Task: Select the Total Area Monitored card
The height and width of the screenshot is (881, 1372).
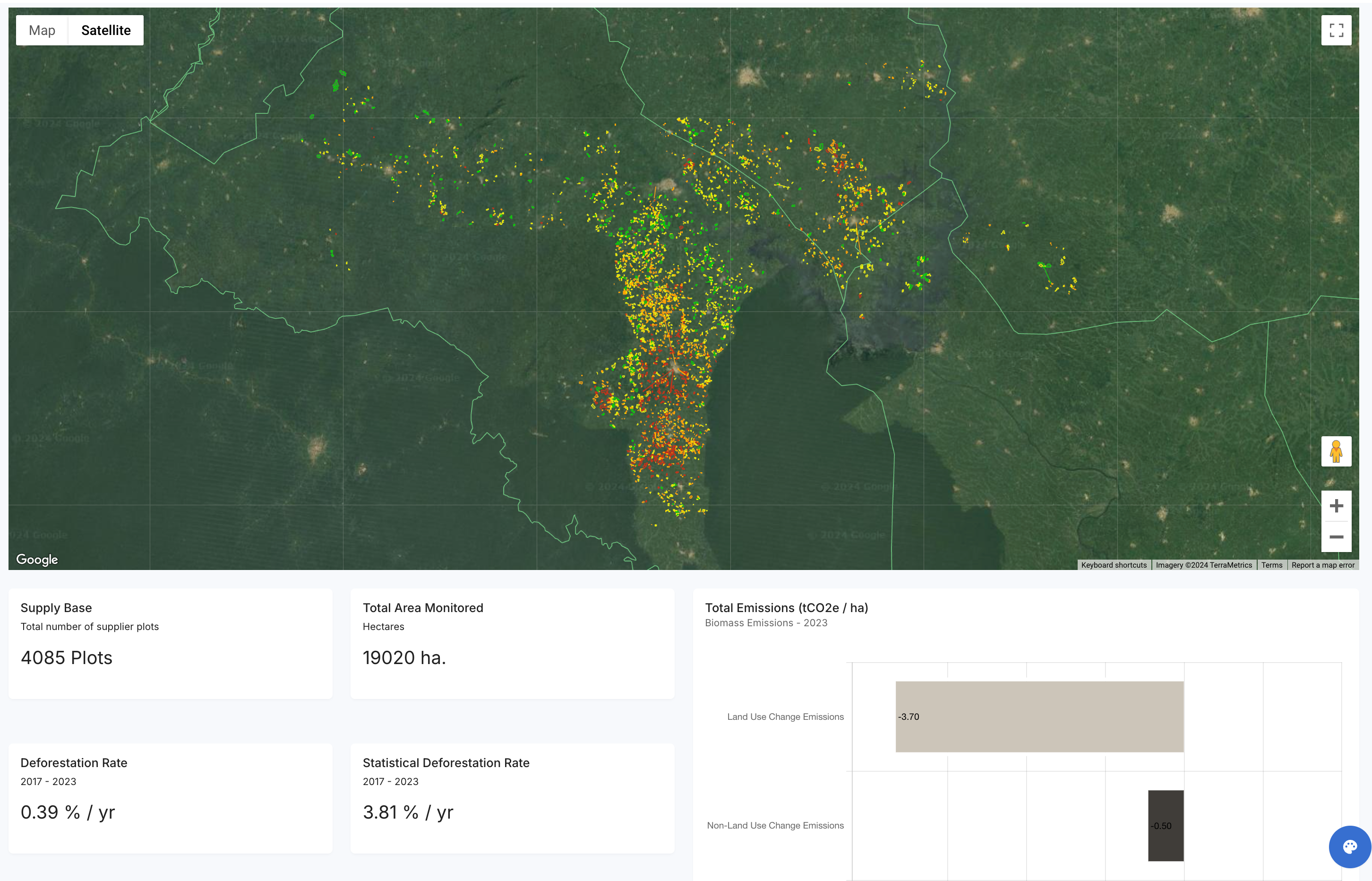Action: [512, 643]
